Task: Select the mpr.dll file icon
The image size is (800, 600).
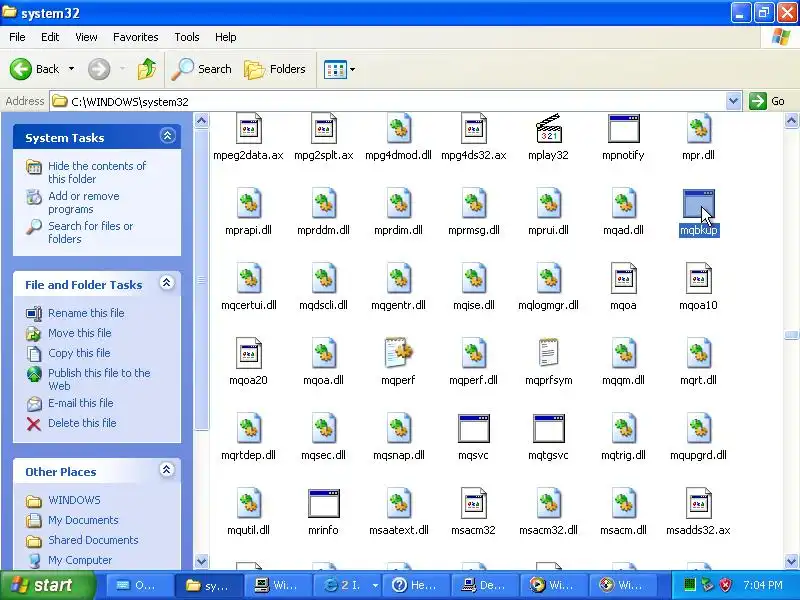Action: pyautogui.click(x=698, y=129)
